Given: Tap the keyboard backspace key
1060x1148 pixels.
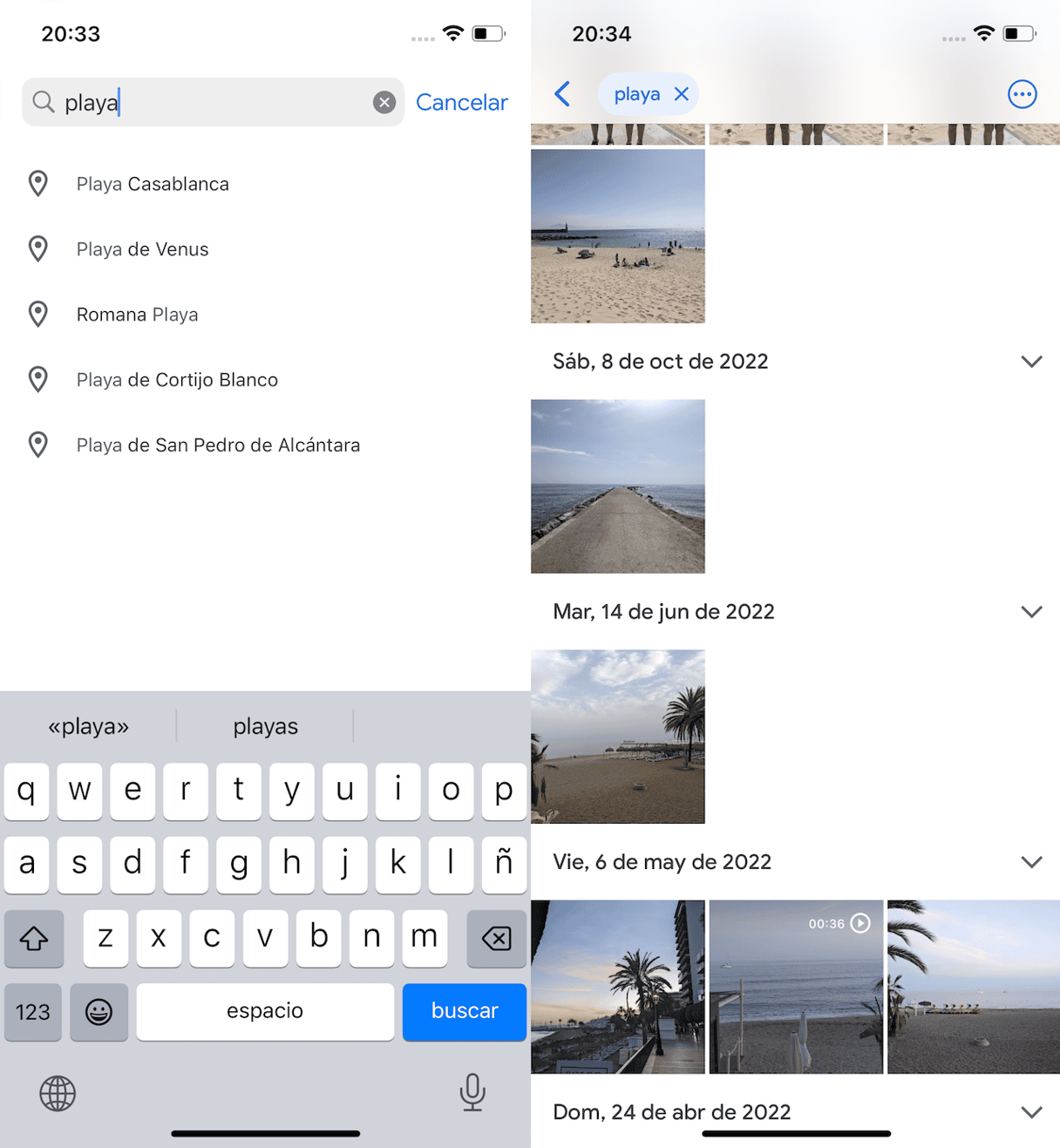Looking at the screenshot, I should tap(497, 939).
